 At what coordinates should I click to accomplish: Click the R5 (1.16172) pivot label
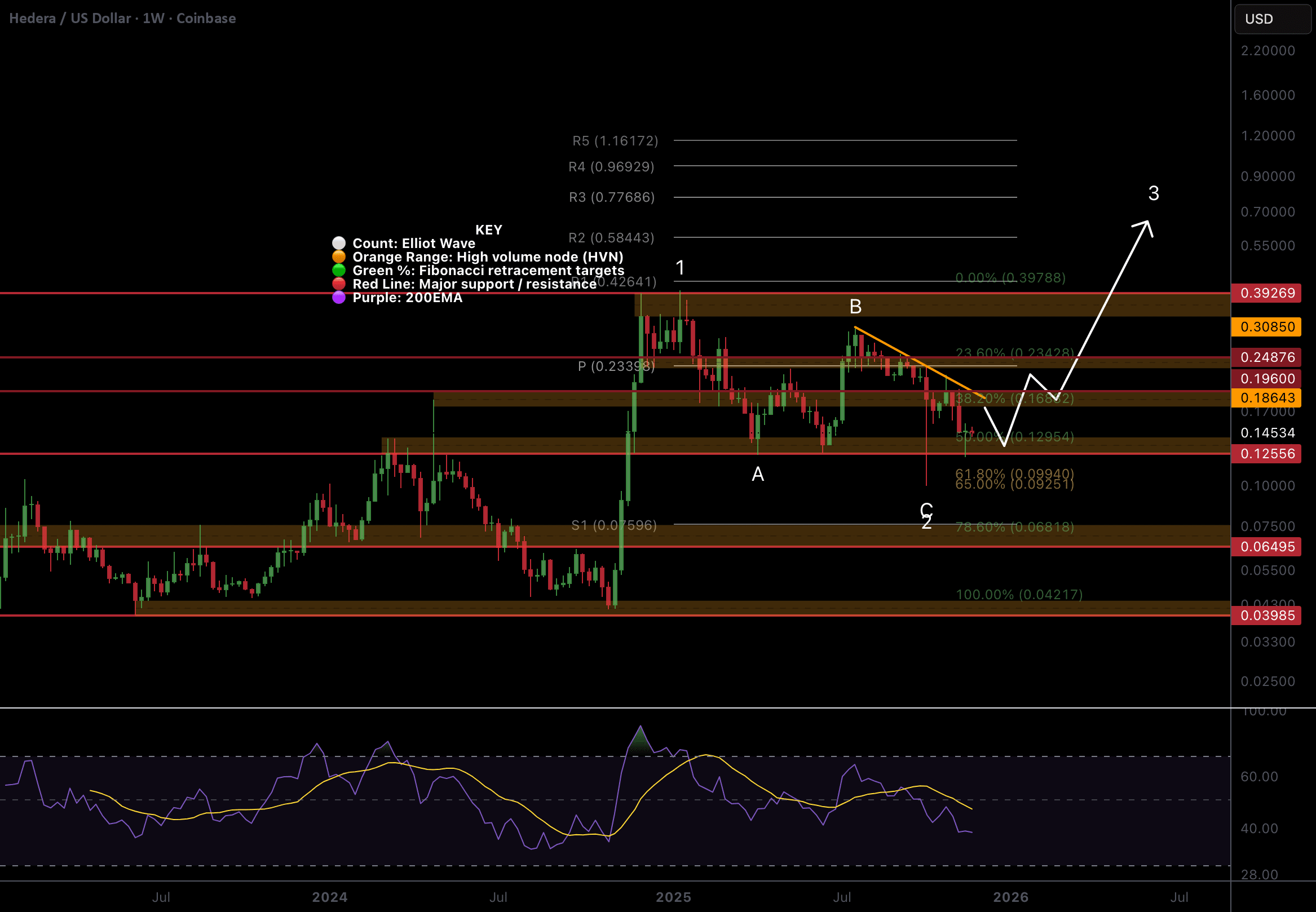coord(615,140)
